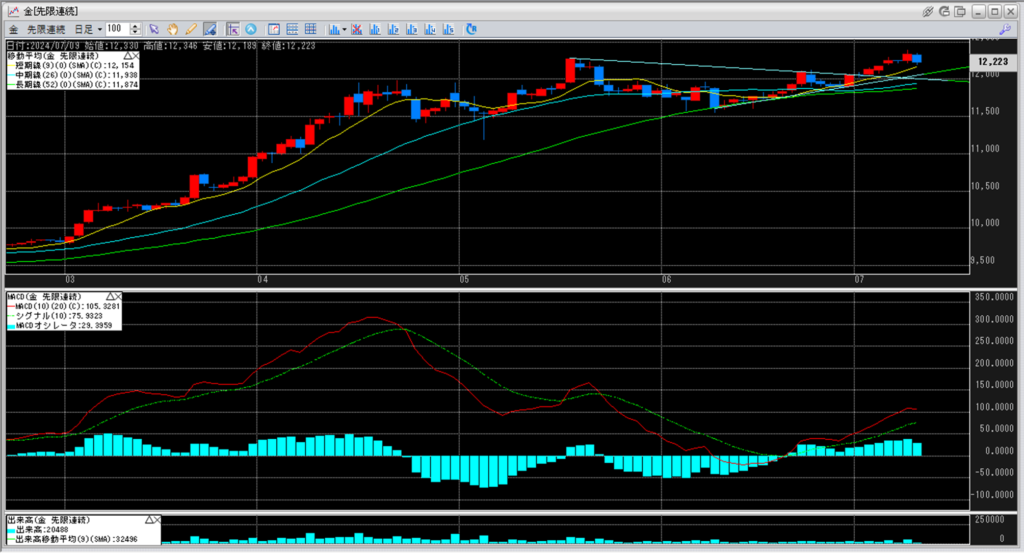This screenshot has width=1024, height=553.
Task: Activate the hand pan tool
Action: pos(172,29)
